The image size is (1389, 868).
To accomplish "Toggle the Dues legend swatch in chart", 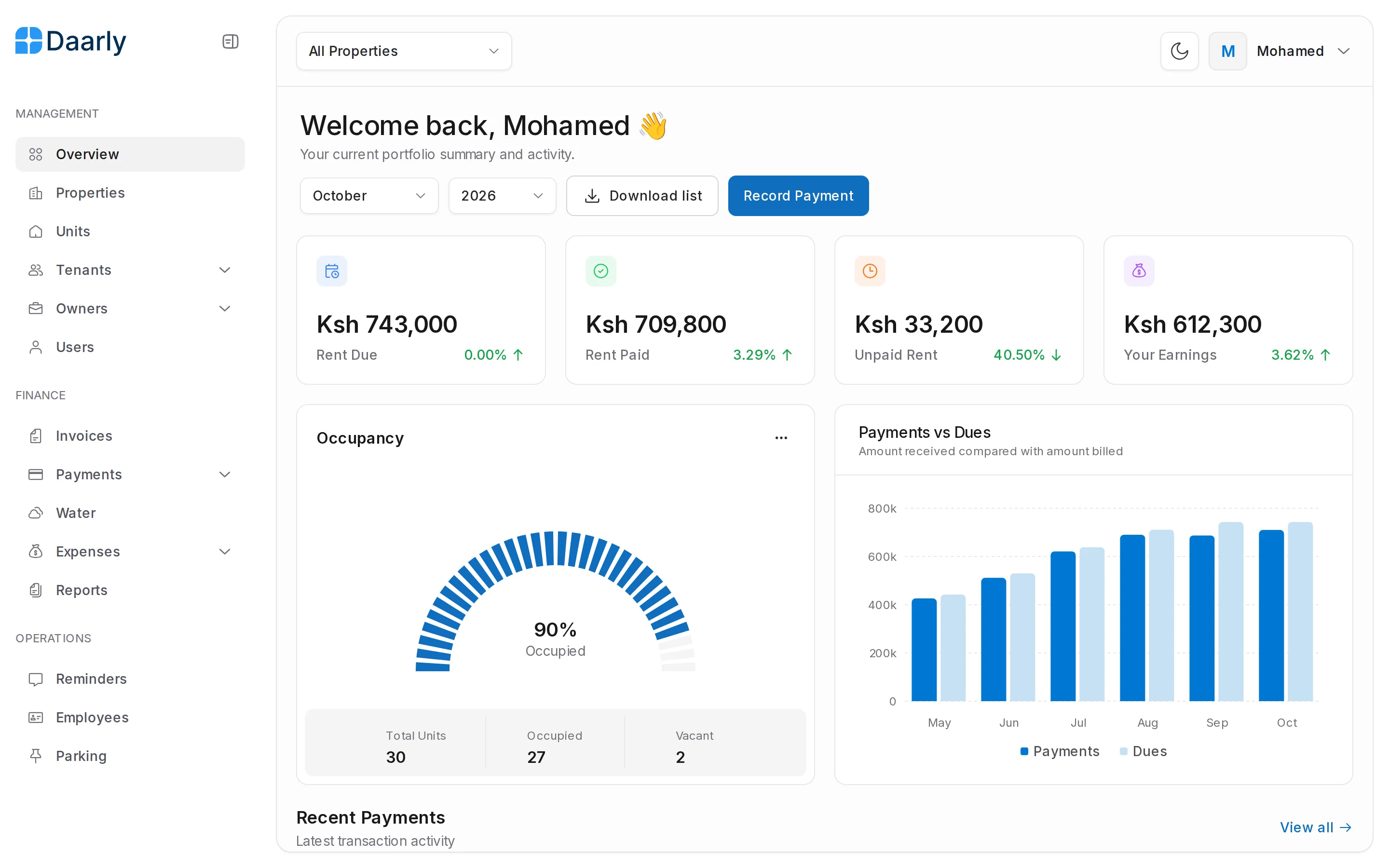I will [1123, 751].
